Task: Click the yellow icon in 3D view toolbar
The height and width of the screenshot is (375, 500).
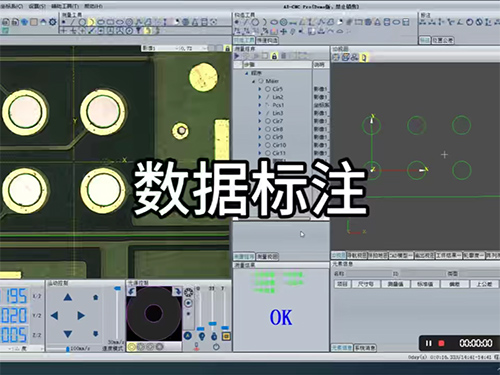Action: click(364, 57)
